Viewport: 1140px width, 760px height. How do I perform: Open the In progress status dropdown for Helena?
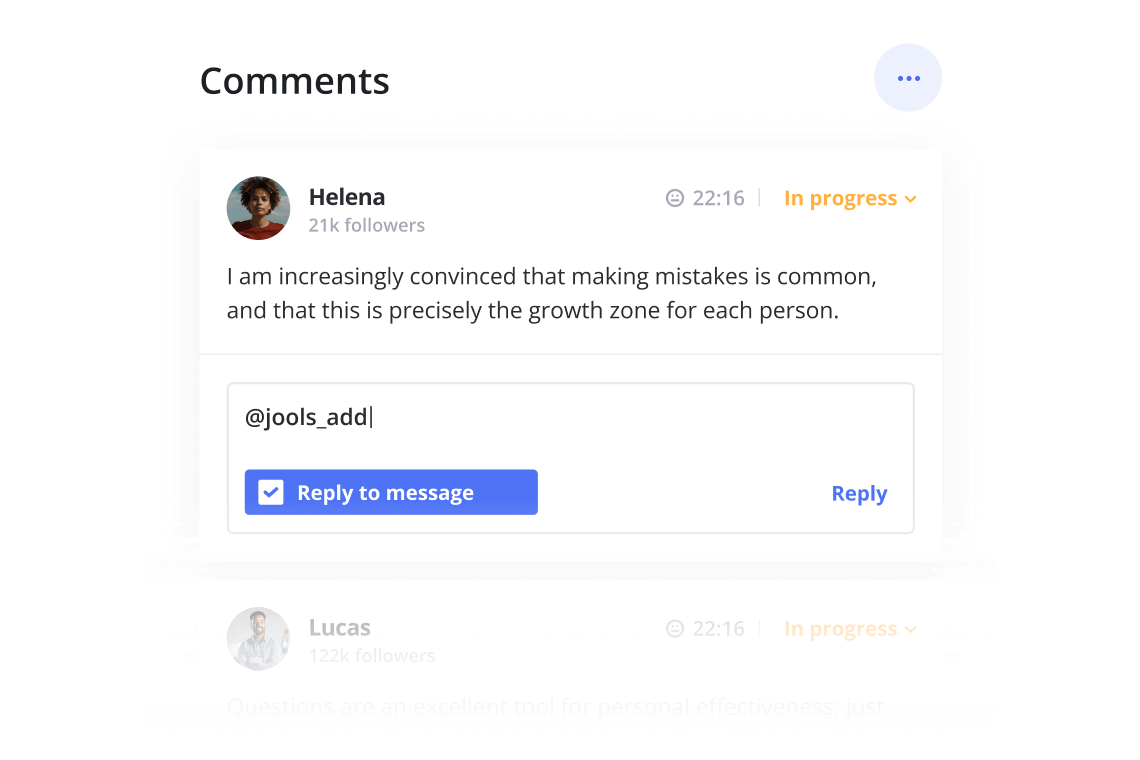pyautogui.click(x=850, y=198)
